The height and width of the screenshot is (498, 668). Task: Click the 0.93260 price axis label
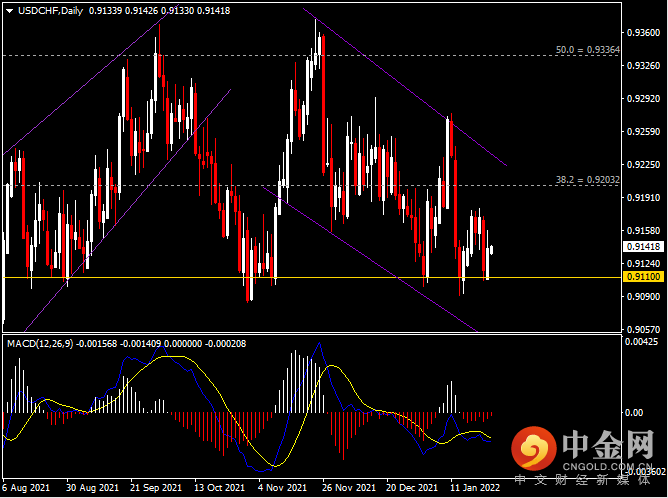click(x=643, y=66)
